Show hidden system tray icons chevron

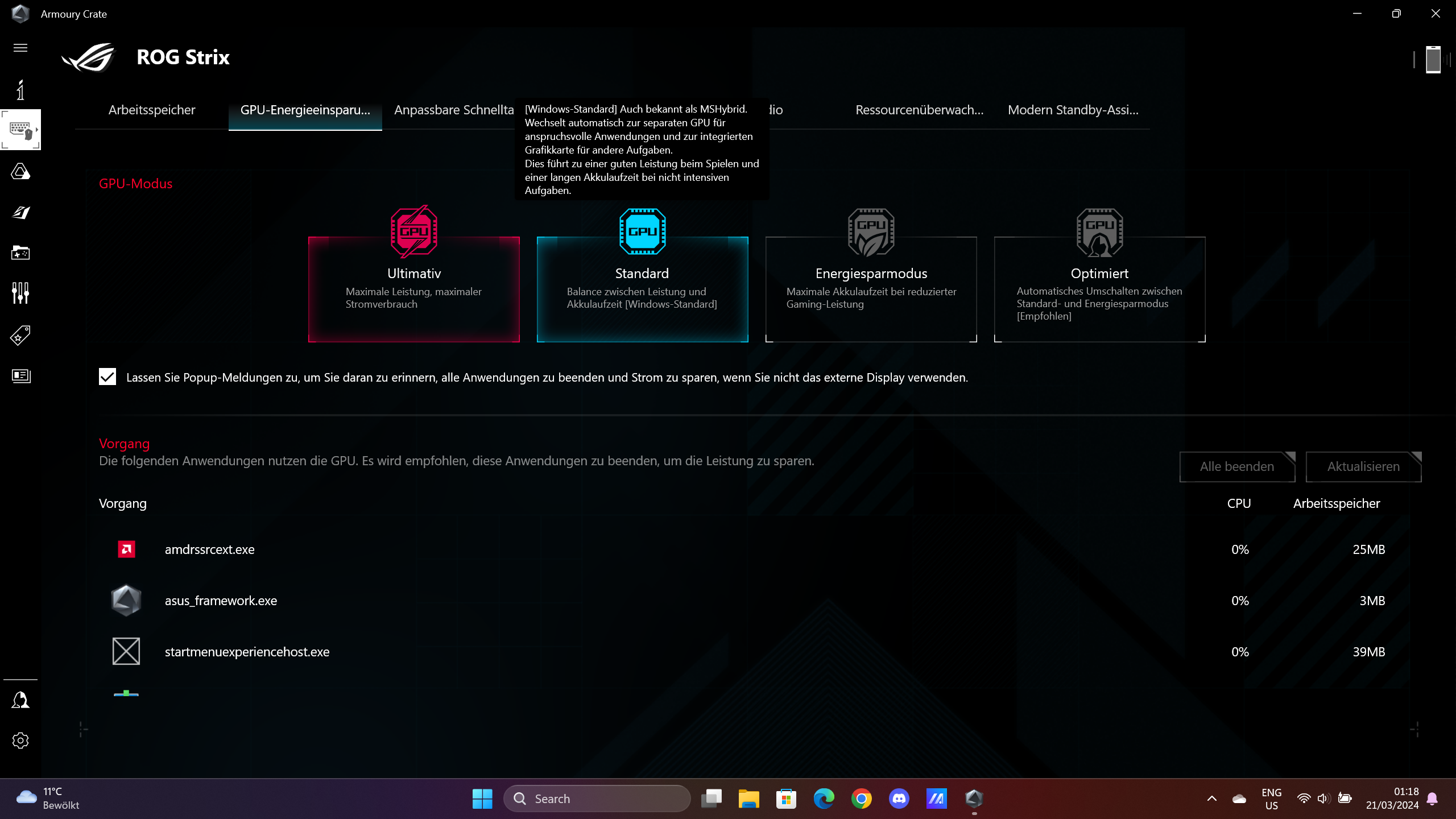click(1212, 799)
